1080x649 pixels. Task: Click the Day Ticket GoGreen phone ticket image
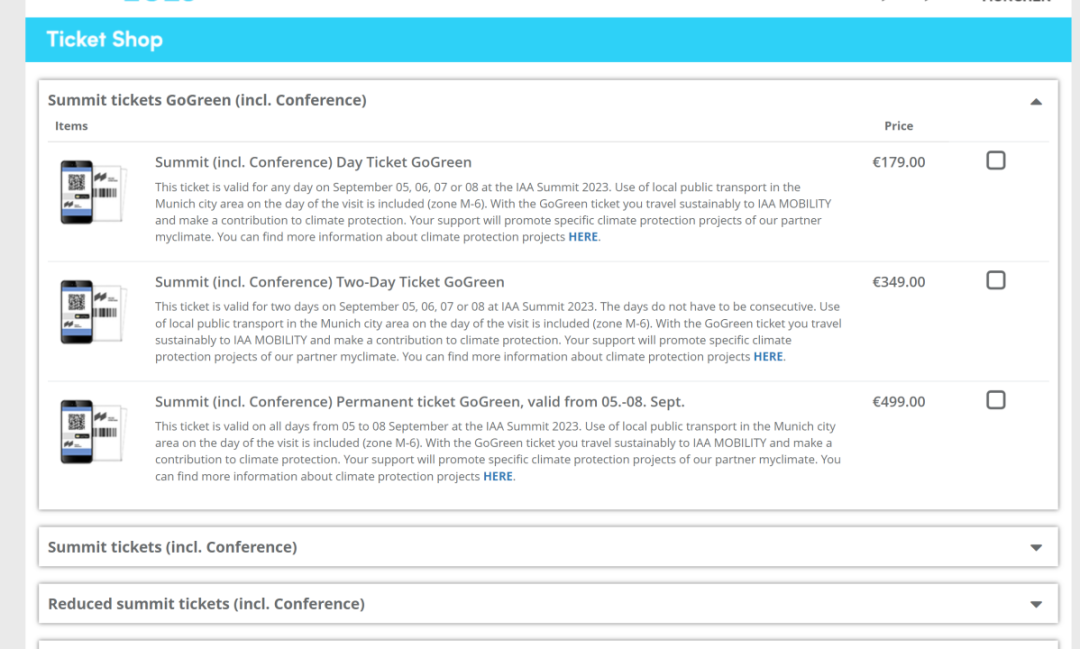[x=92, y=192]
